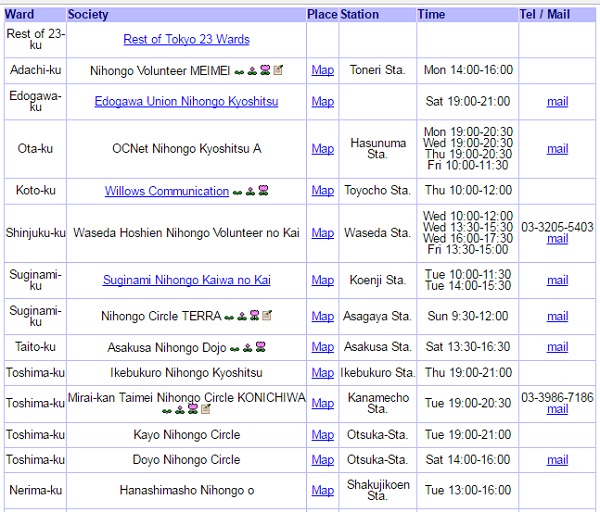Open Map for Waseda Hoshien Volunteer no Kai
The image size is (600, 512).
click(x=323, y=233)
